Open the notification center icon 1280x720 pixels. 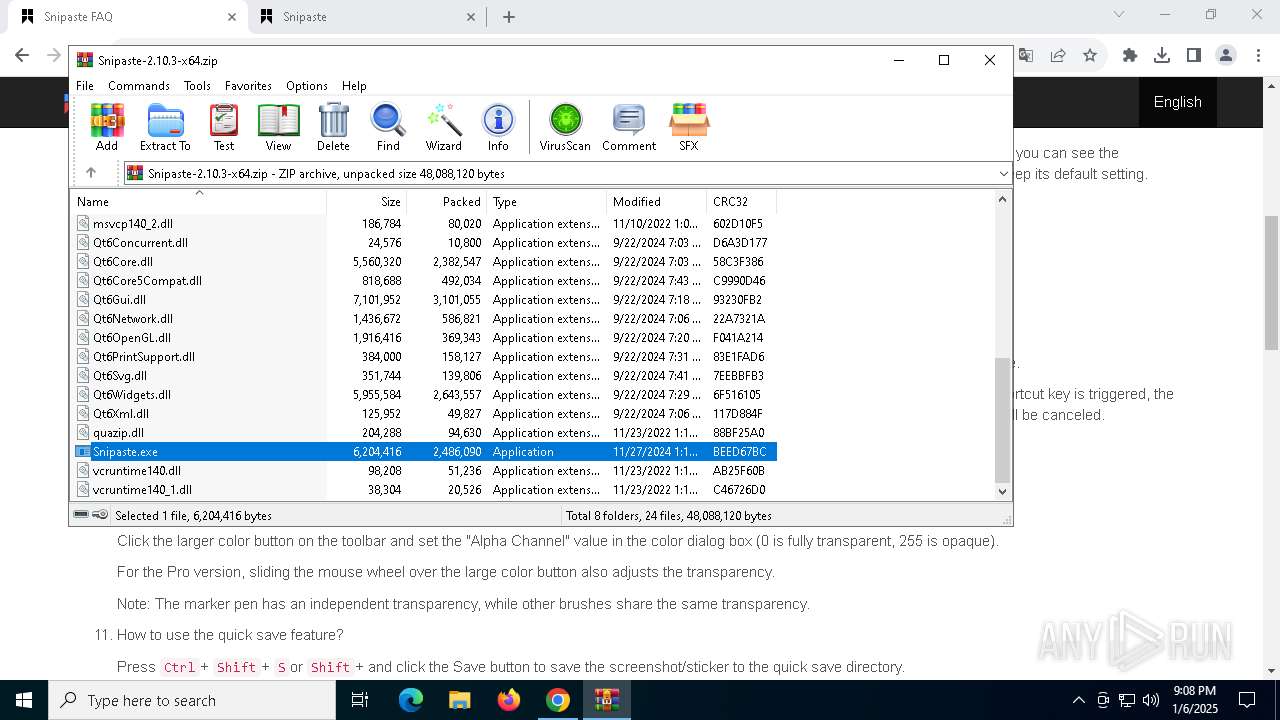coord(1247,700)
